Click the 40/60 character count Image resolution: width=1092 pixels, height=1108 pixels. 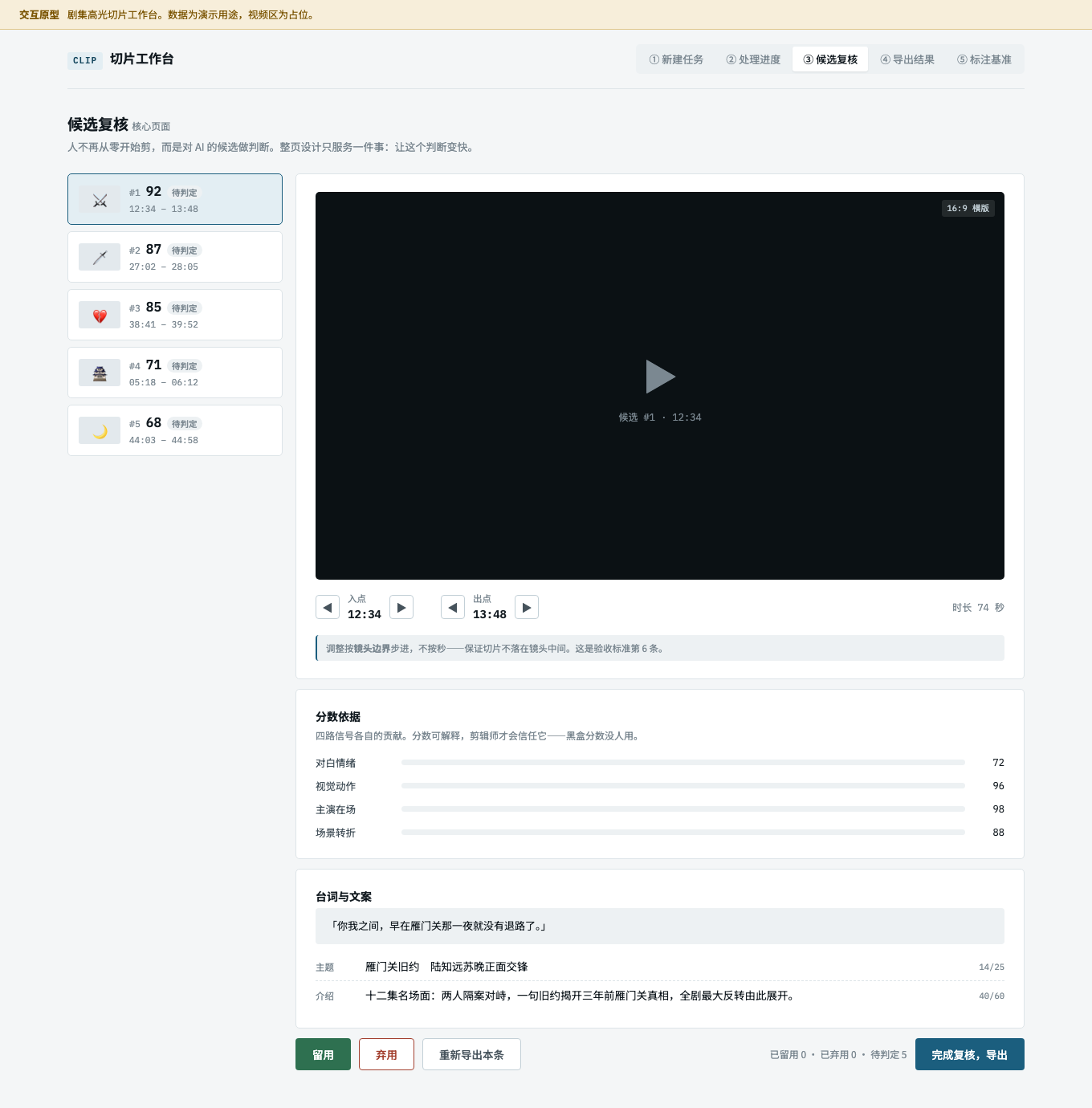[992, 996]
